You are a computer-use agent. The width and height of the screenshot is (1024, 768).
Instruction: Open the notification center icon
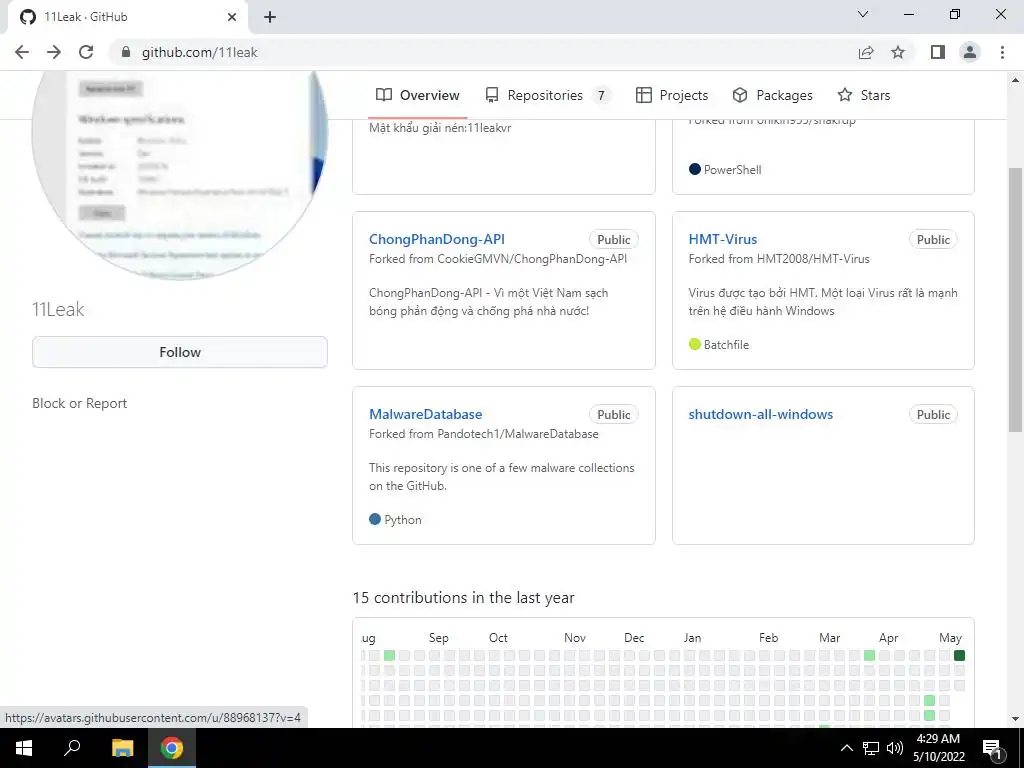pyautogui.click(x=992, y=748)
